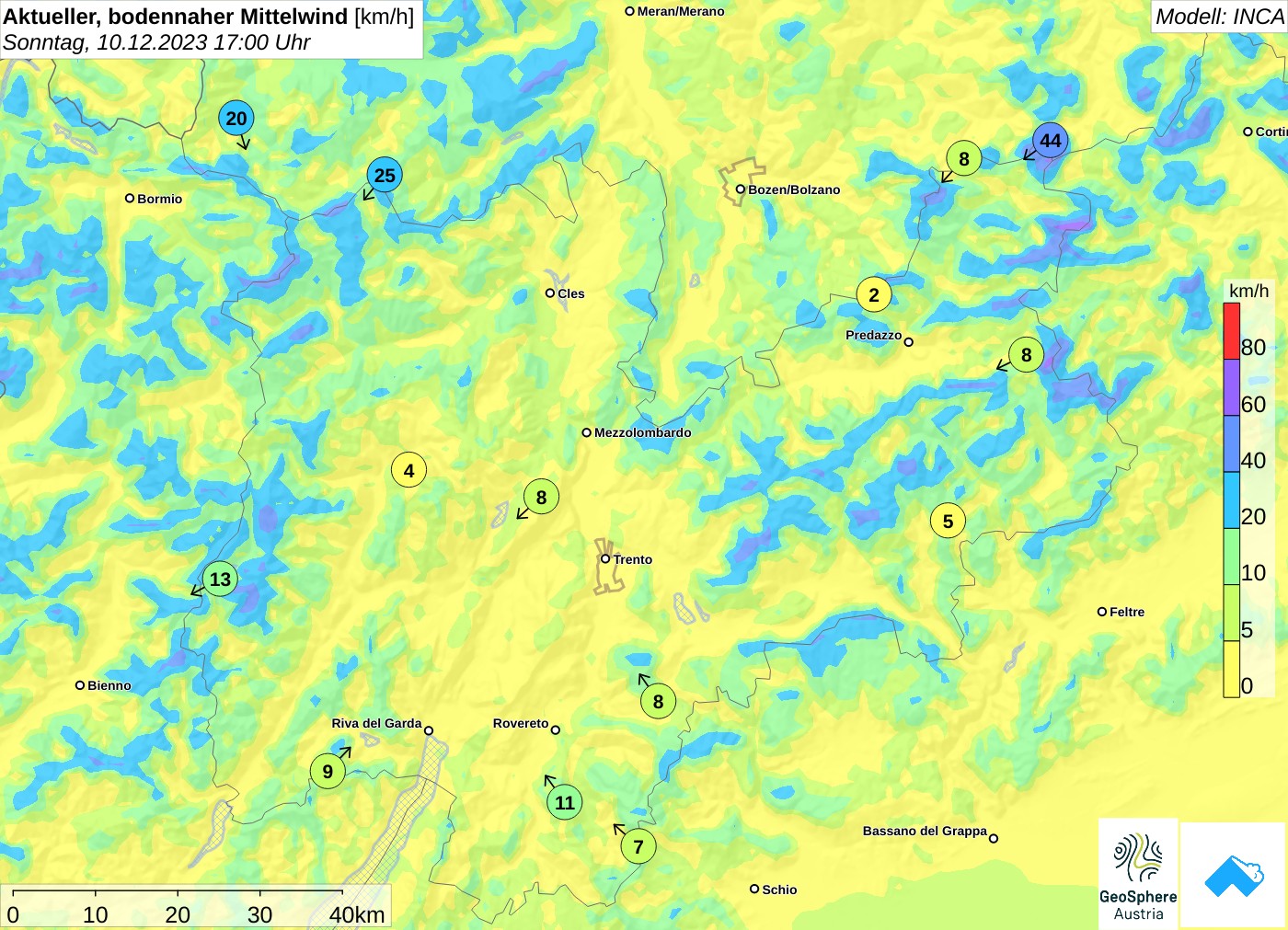The image size is (1288, 930).
Task: Click the '40km' label on the scale bar
Action: click(357, 914)
